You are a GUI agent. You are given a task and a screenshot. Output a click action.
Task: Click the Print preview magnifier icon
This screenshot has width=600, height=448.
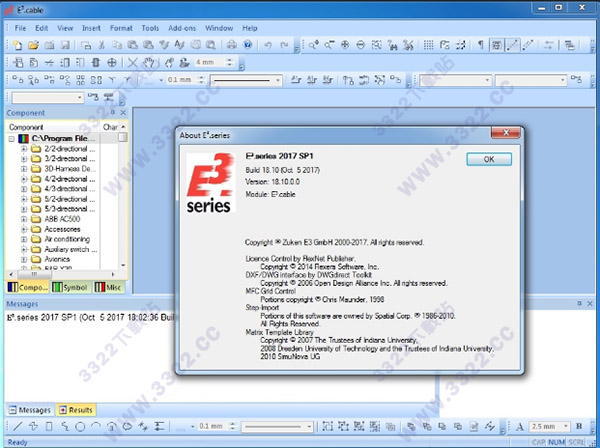click(211, 45)
